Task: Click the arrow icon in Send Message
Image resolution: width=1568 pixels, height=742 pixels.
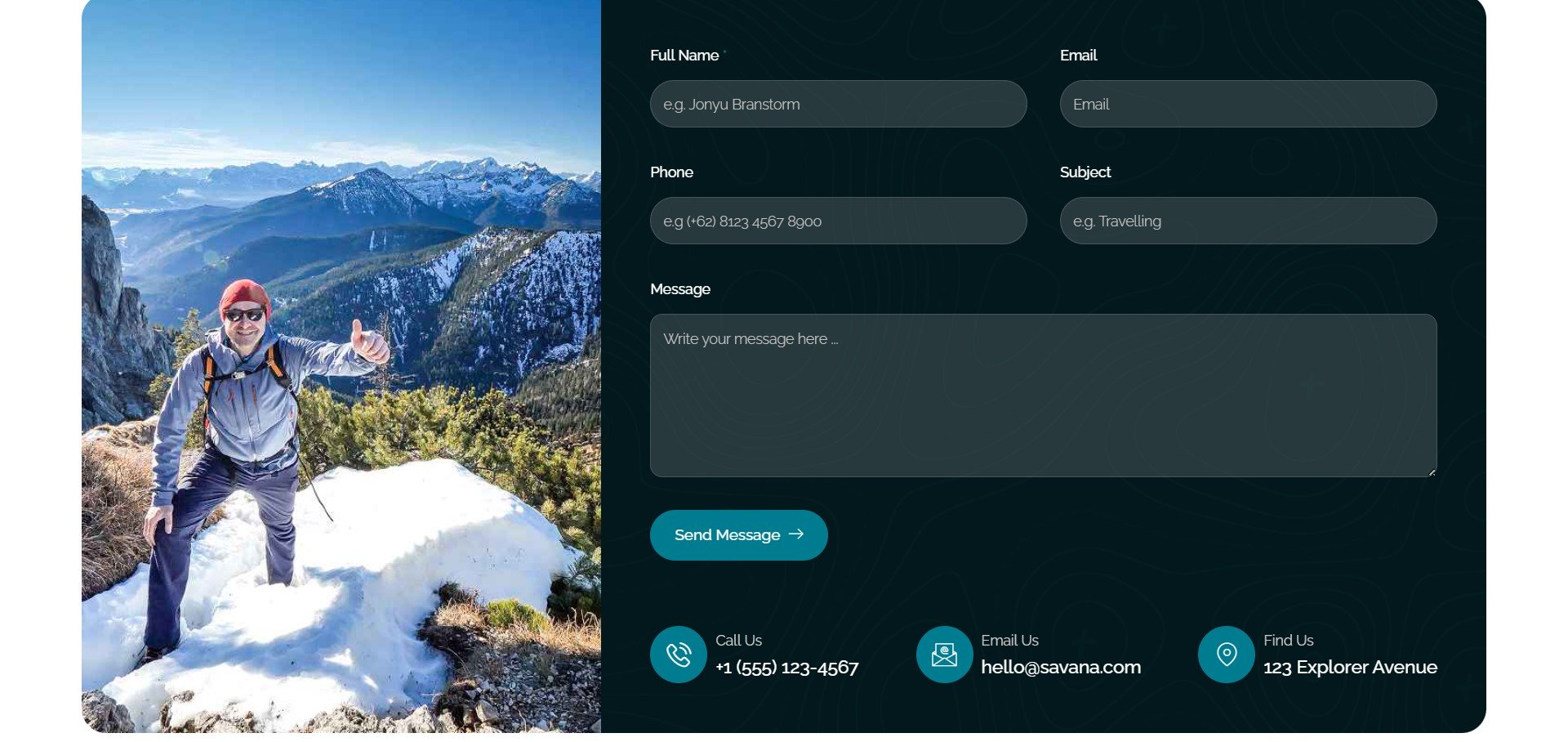Action: coord(796,534)
